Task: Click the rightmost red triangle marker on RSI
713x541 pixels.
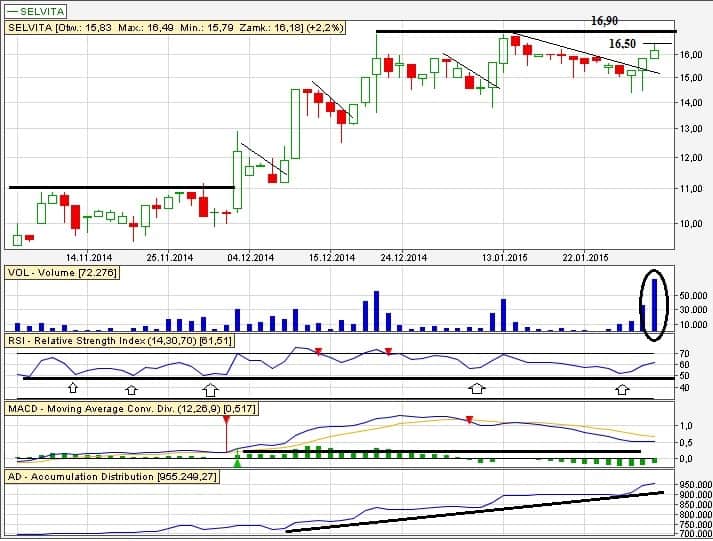Action: 388,351
